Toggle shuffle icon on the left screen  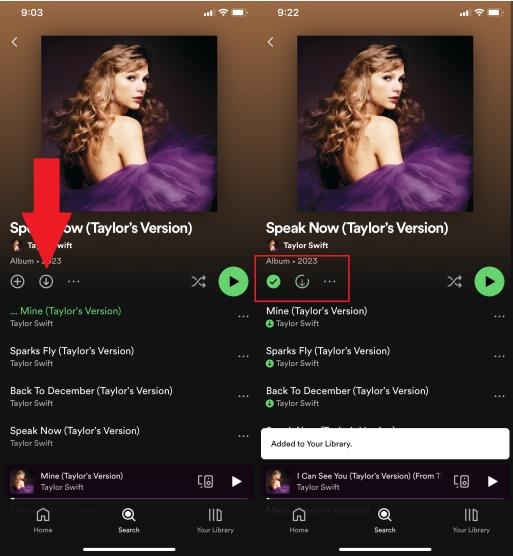click(x=199, y=282)
